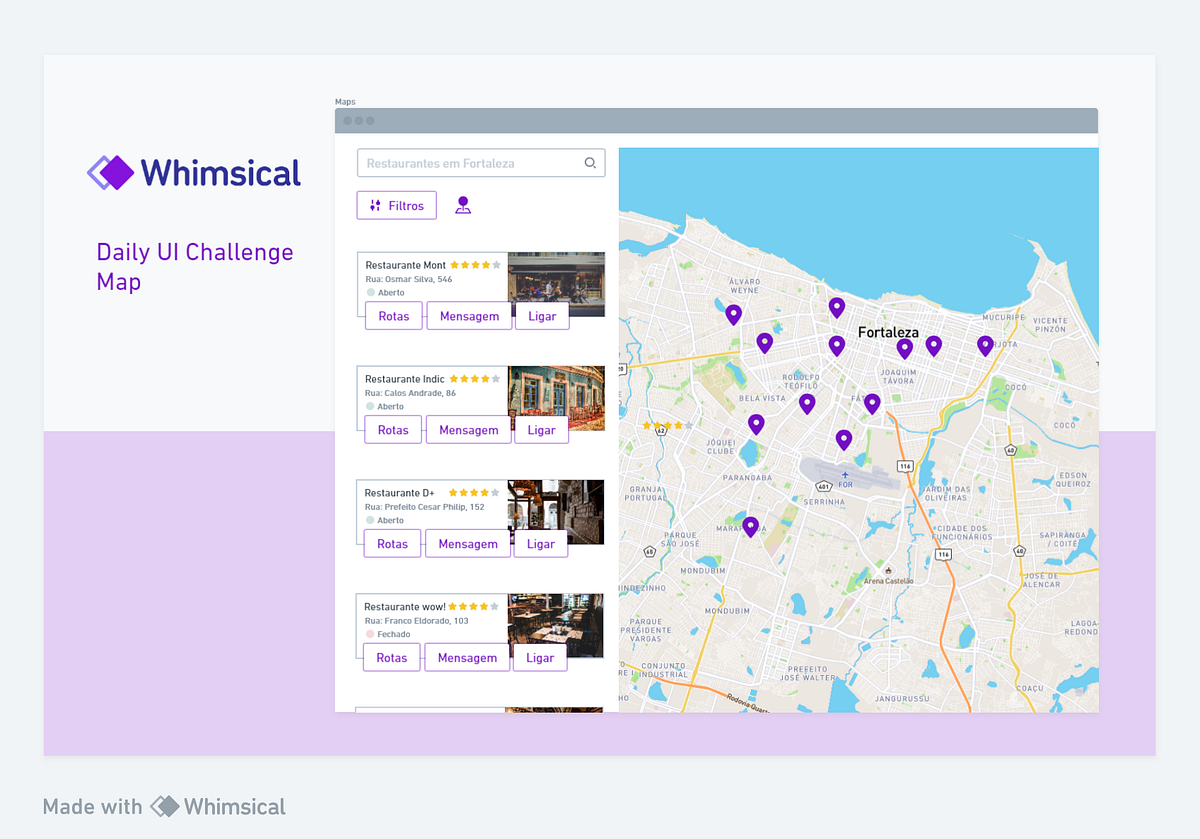Click Mensagem for Restaurante Indic

coord(468,430)
